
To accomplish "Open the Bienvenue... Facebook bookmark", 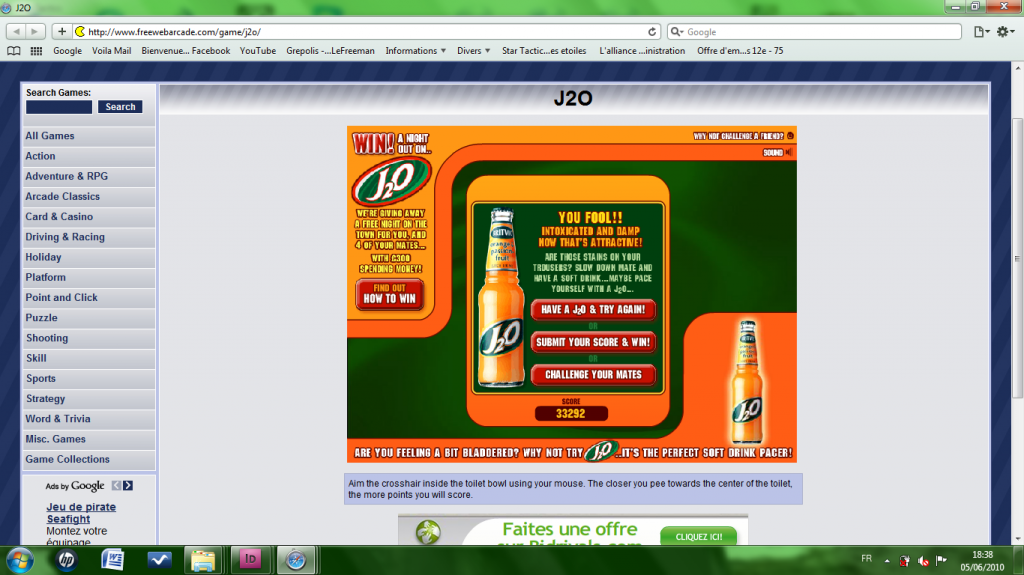I will pos(185,51).
